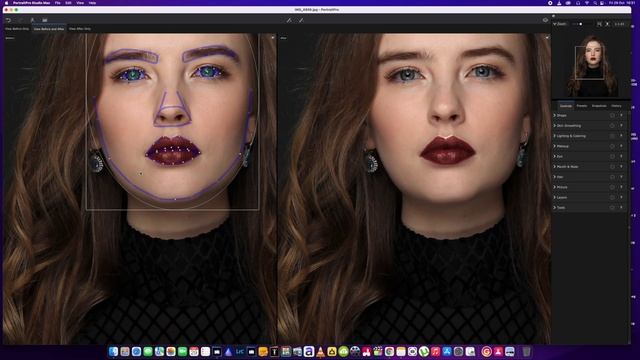Click the PortraitPro Studio Max menu
Screen dimensions: 640x360
point(31,3)
